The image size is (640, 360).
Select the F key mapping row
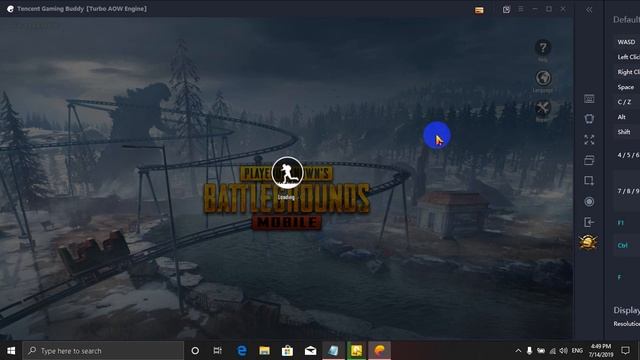coord(627,278)
